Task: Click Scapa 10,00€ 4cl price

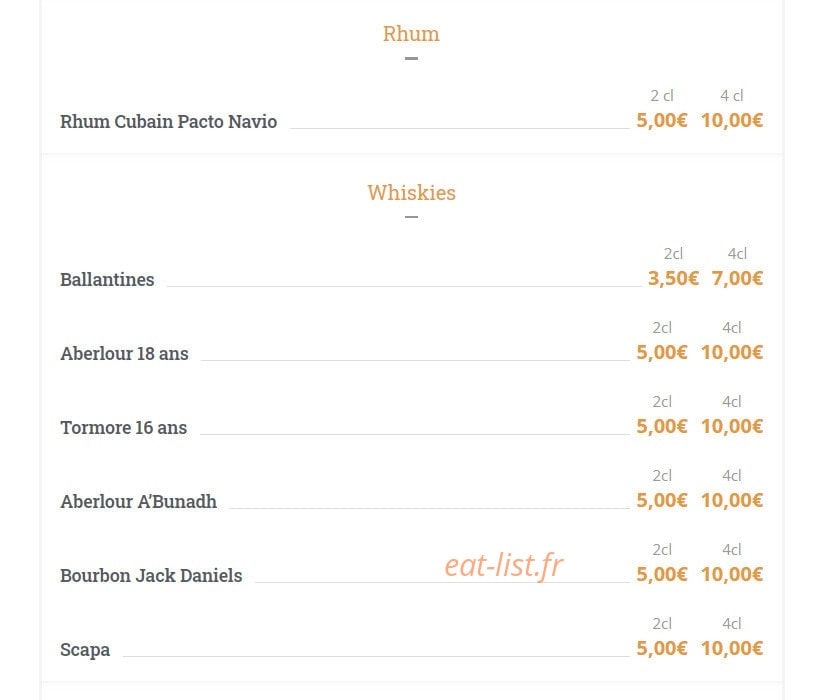Action: pyautogui.click(x=732, y=648)
